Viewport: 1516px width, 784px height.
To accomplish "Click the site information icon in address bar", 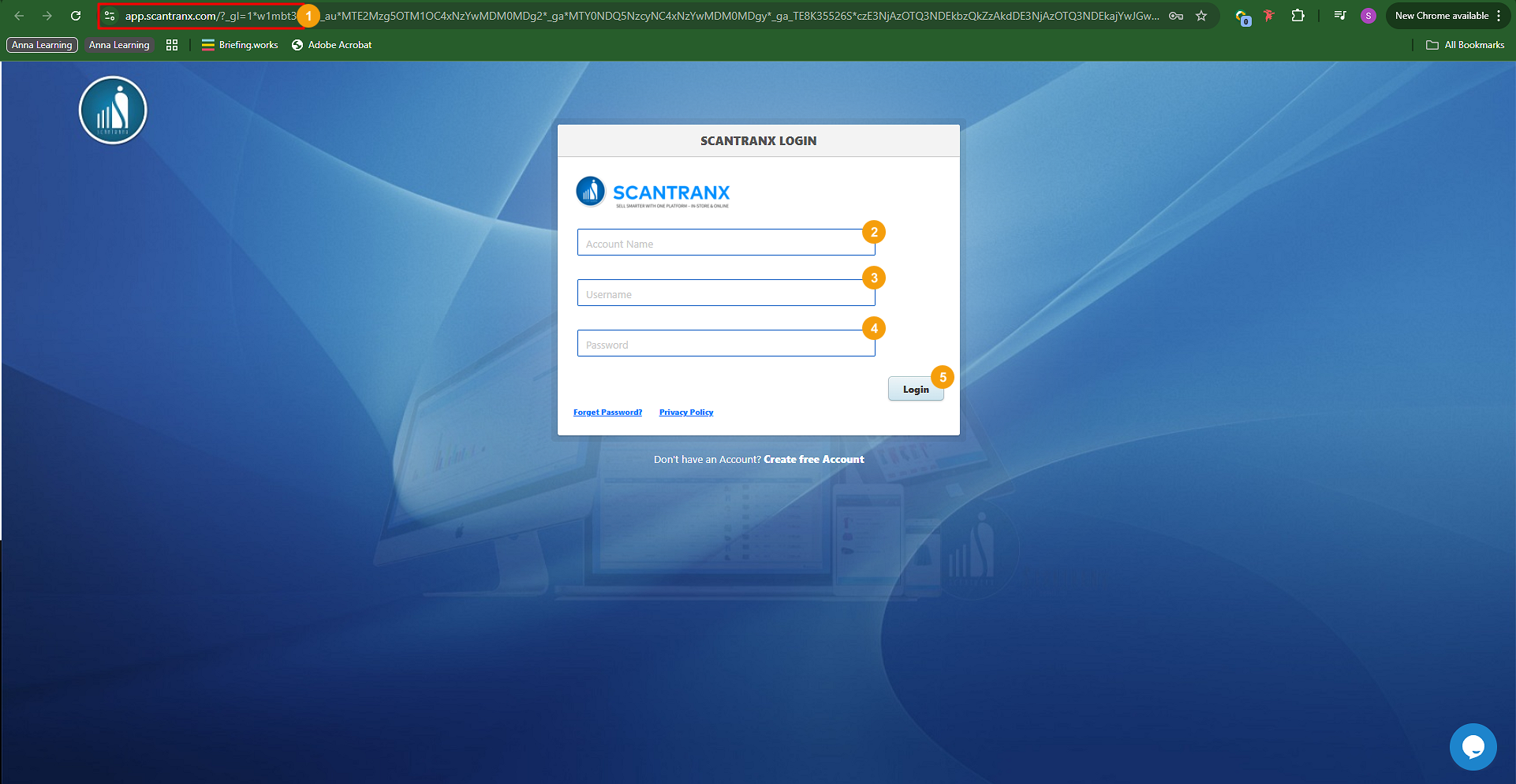I will pos(110,16).
